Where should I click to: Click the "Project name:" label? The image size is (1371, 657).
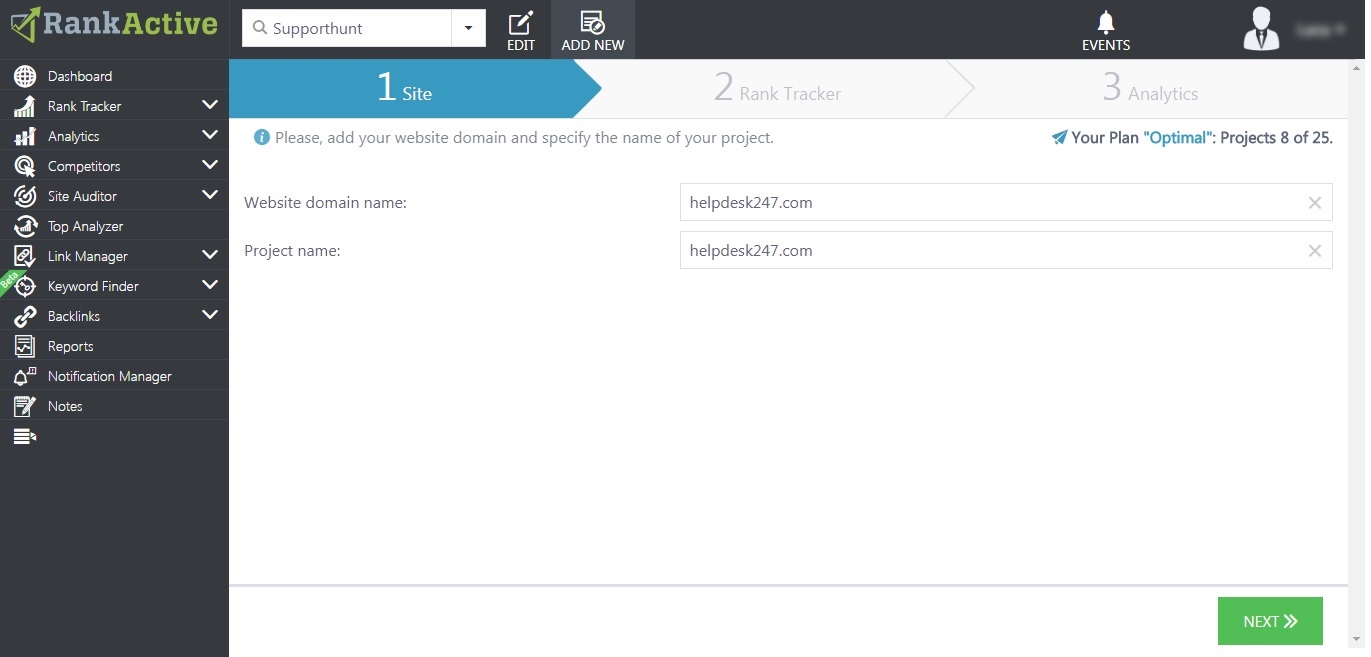coord(292,251)
